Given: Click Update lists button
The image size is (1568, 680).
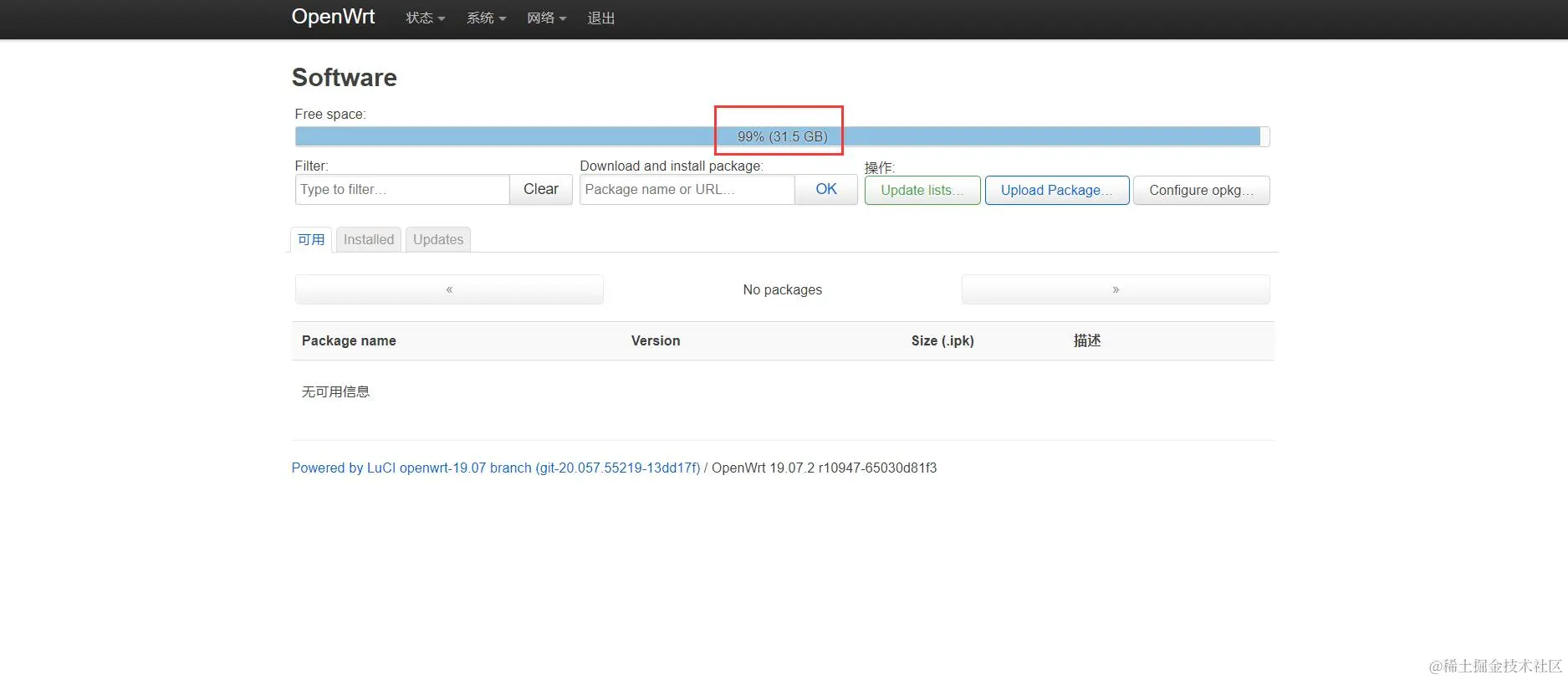Looking at the screenshot, I should coord(922,190).
